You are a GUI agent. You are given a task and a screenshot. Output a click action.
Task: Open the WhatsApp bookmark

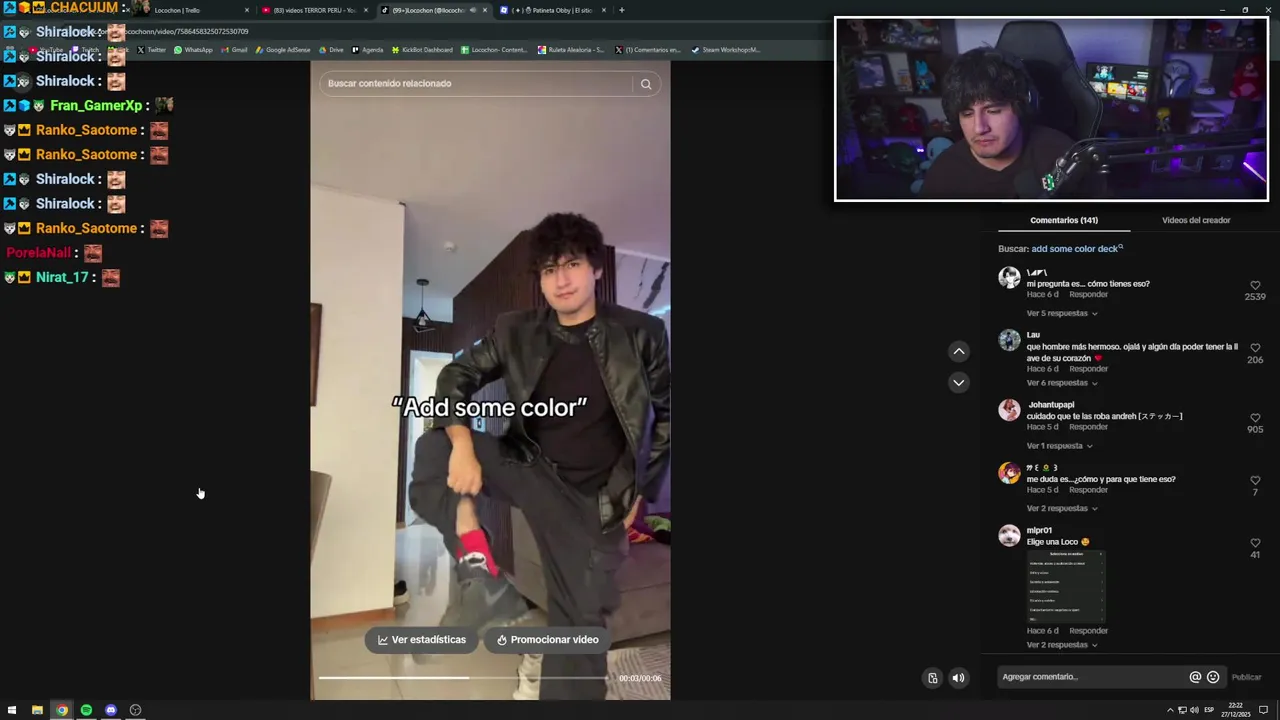pos(193,50)
